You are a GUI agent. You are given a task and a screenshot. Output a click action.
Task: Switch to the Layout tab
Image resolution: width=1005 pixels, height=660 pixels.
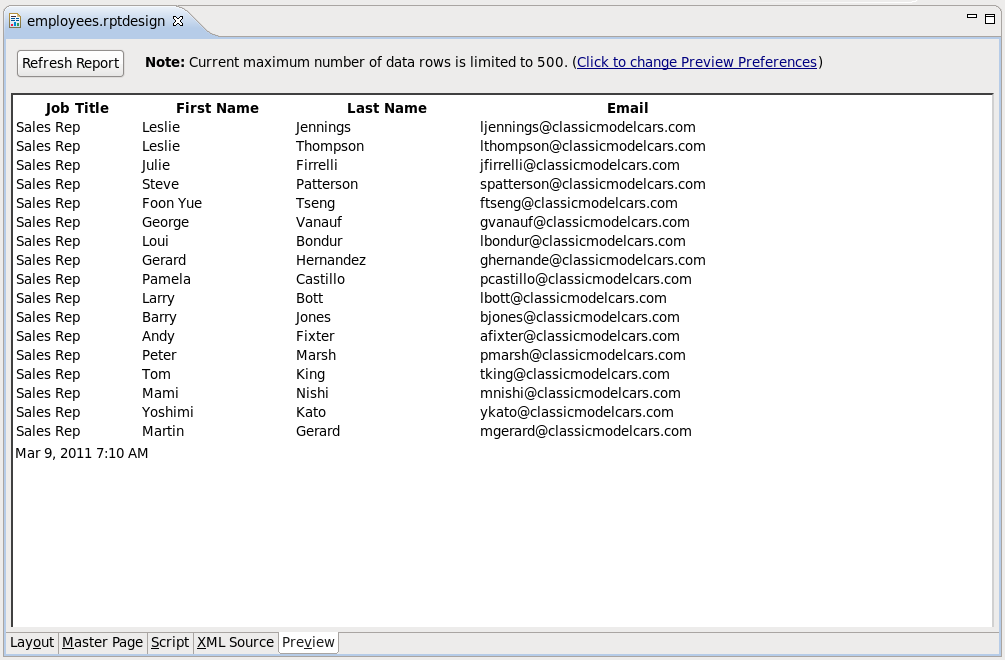(32, 642)
